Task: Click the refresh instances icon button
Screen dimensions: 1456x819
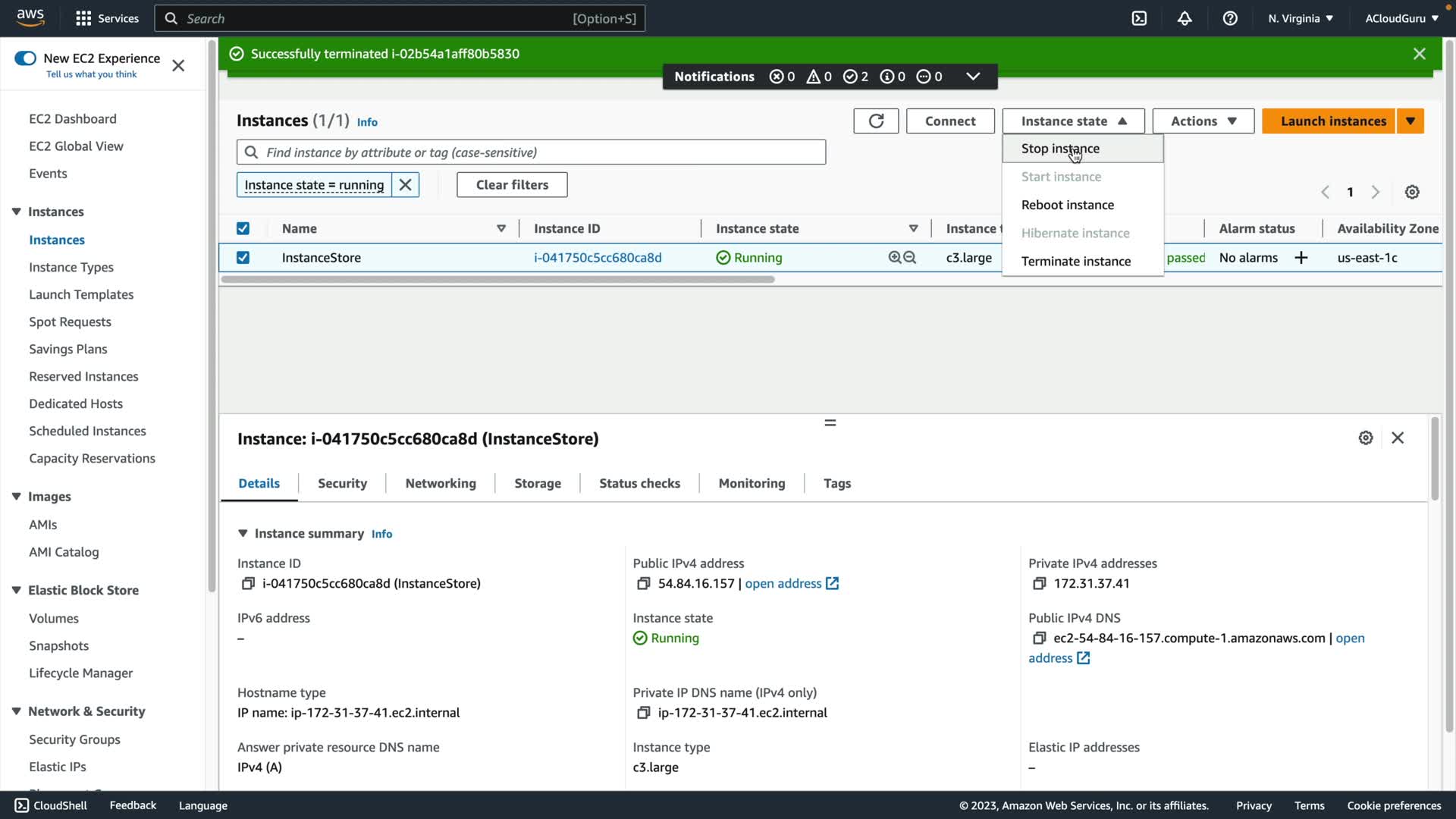Action: coord(876,121)
